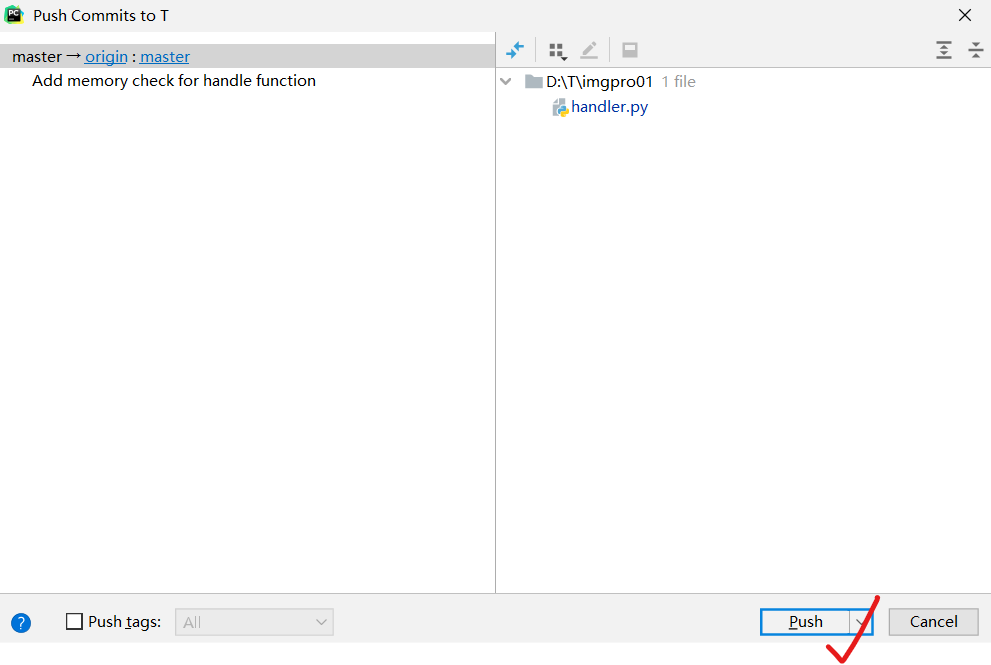
Task: Select the 'Add memory check for handle function' commit
Action: point(174,81)
